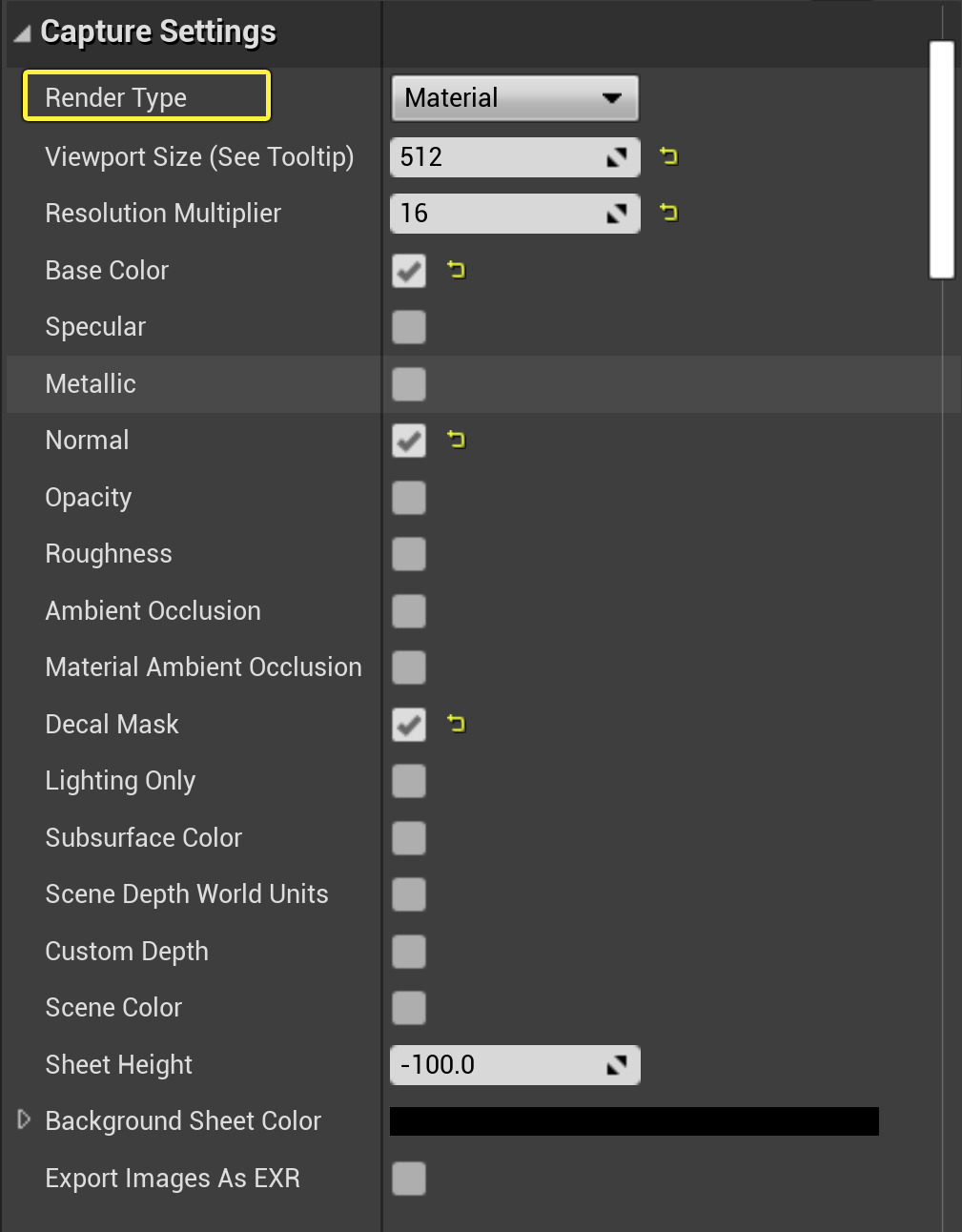Click inside the Viewport Size value field
The height and width of the screenshot is (1232, 962).
(496, 157)
